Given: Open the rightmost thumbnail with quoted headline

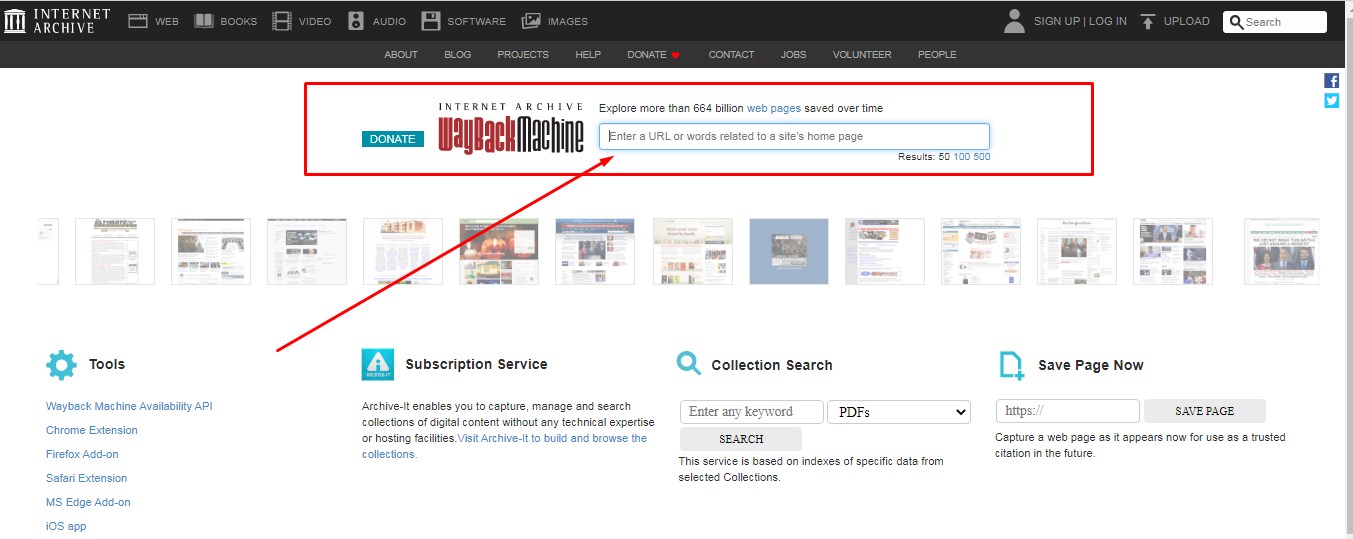Looking at the screenshot, I should [1284, 251].
